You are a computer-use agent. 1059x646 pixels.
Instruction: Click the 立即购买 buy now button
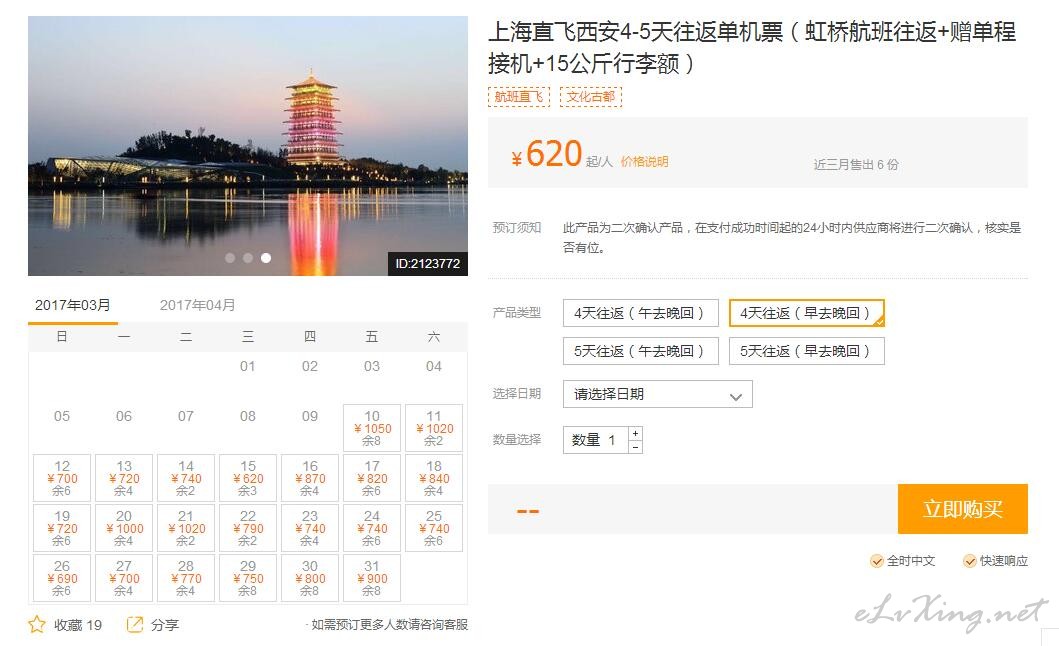point(963,509)
